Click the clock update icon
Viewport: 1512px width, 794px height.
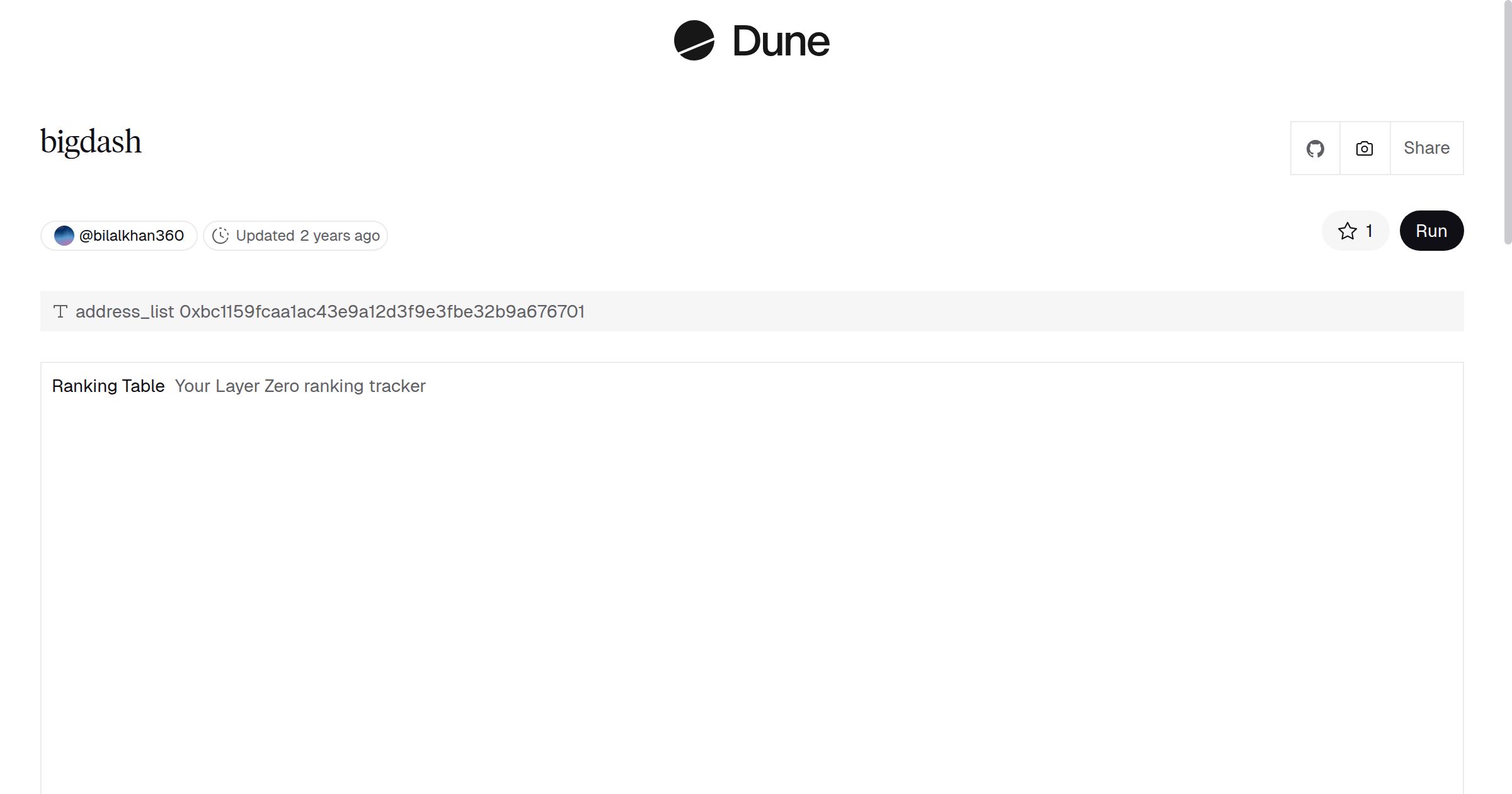click(220, 236)
